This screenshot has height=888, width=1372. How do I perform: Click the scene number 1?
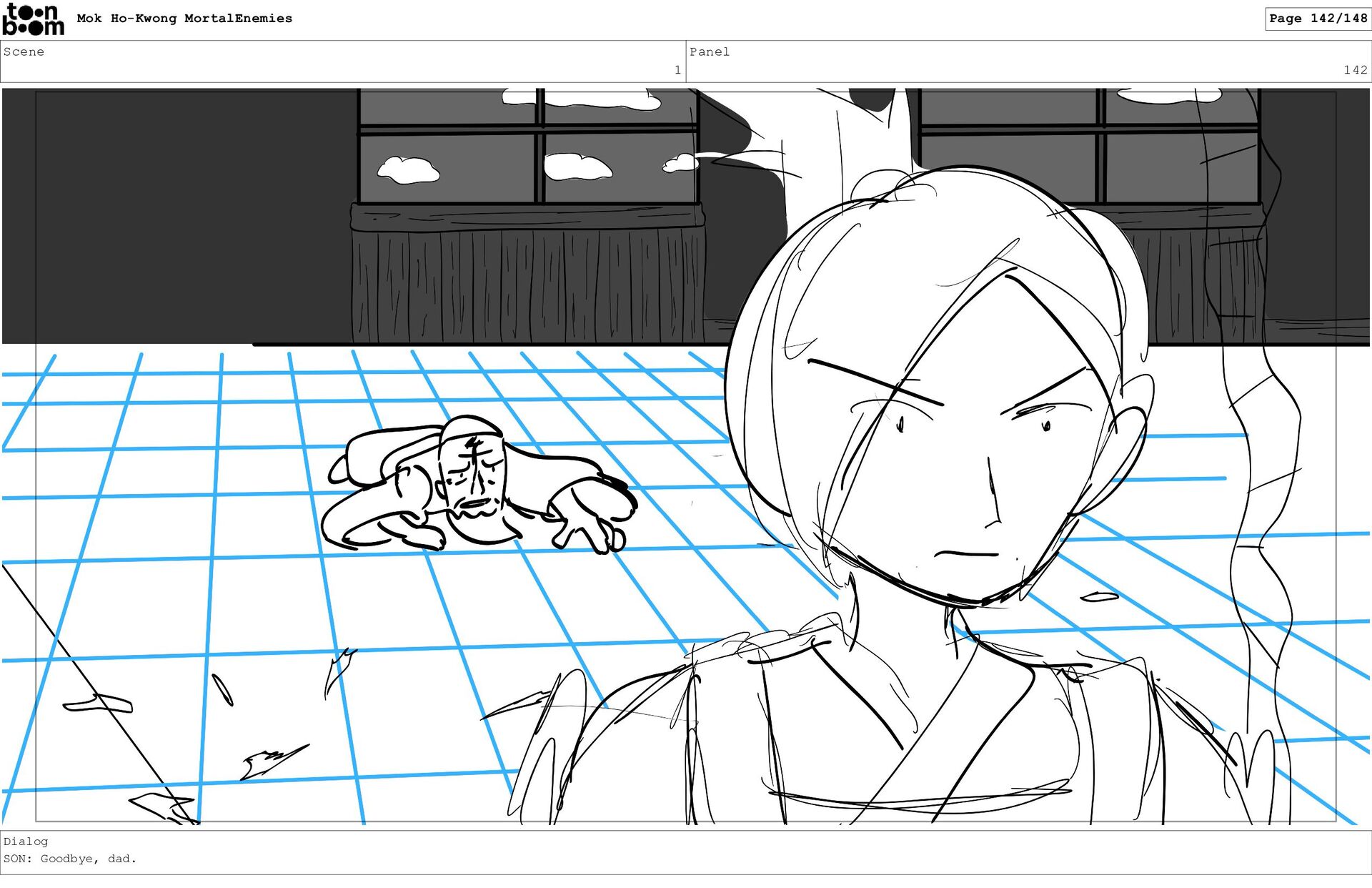[x=677, y=70]
